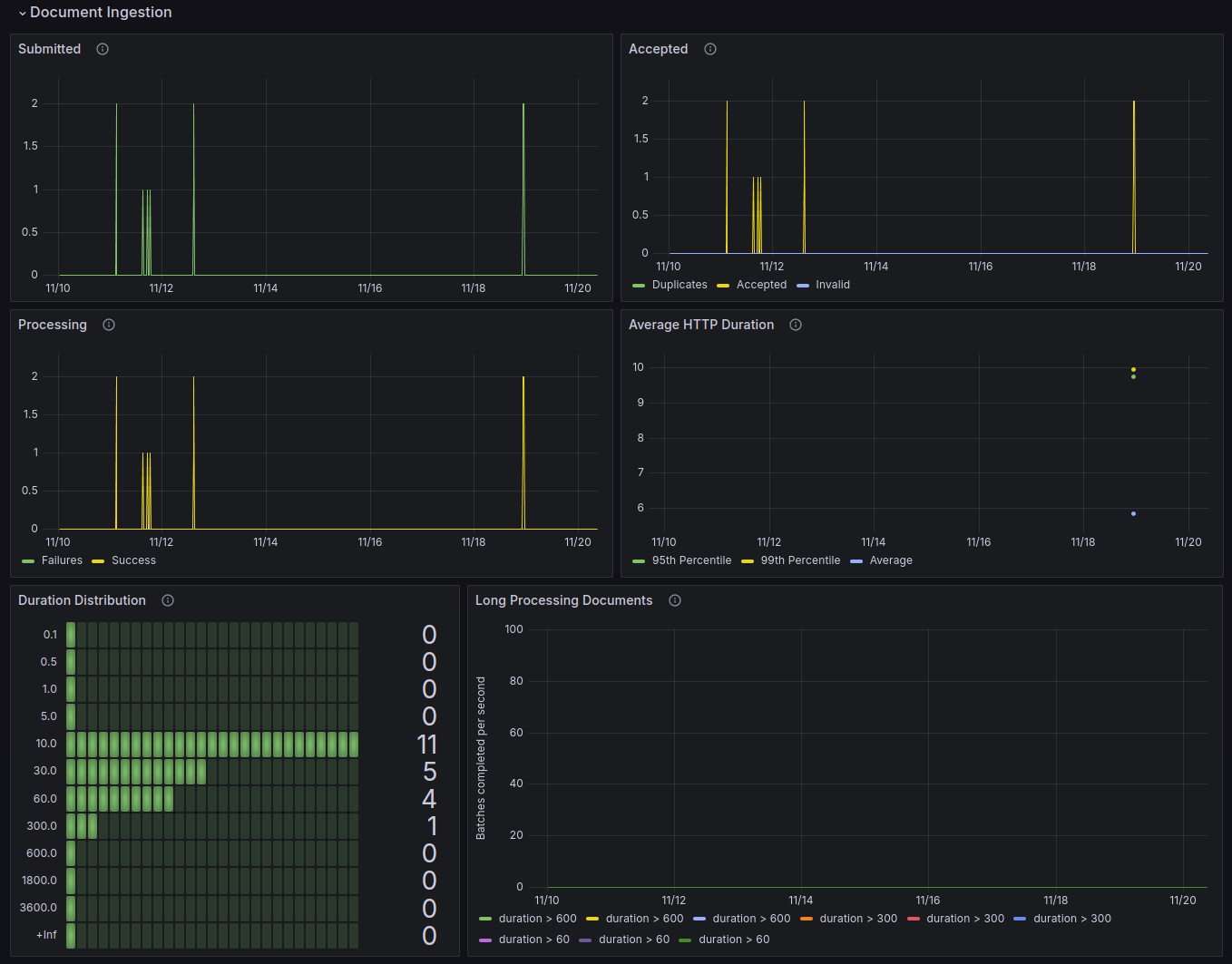This screenshot has height=964, width=1232.
Task: Toggle the 95th Percentile legend entry
Action: pyautogui.click(x=692, y=560)
